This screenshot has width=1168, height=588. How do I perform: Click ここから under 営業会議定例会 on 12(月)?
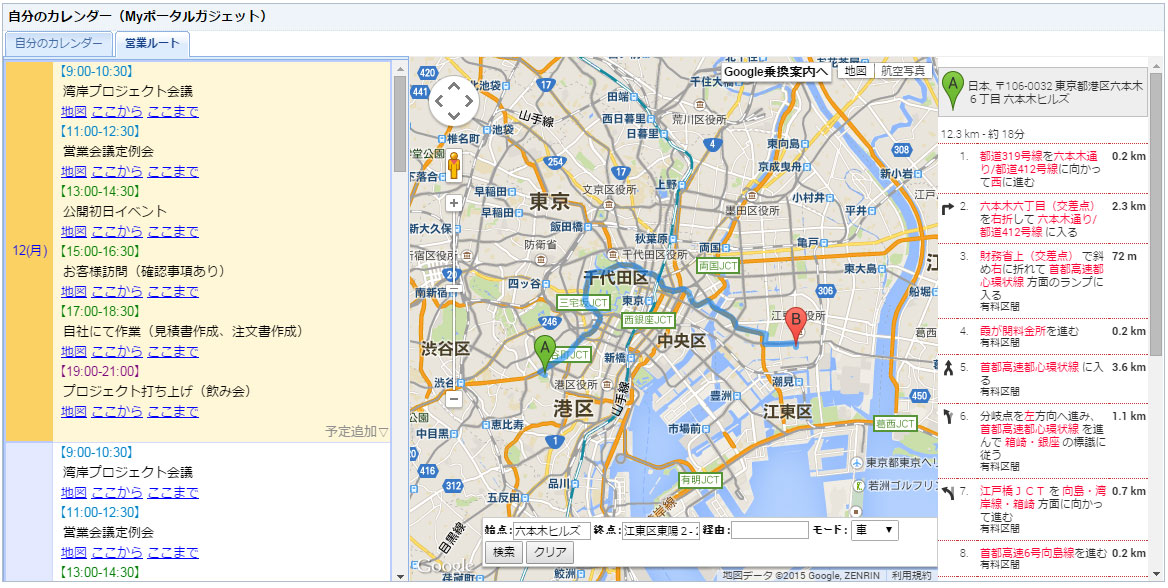pyautogui.click(x=117, y=171)
